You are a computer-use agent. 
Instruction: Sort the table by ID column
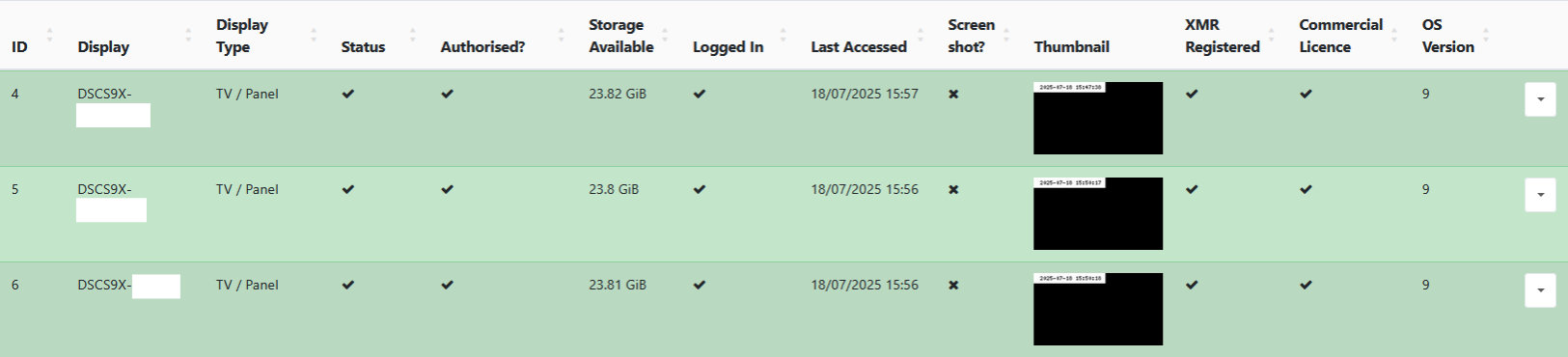[19, 46]
